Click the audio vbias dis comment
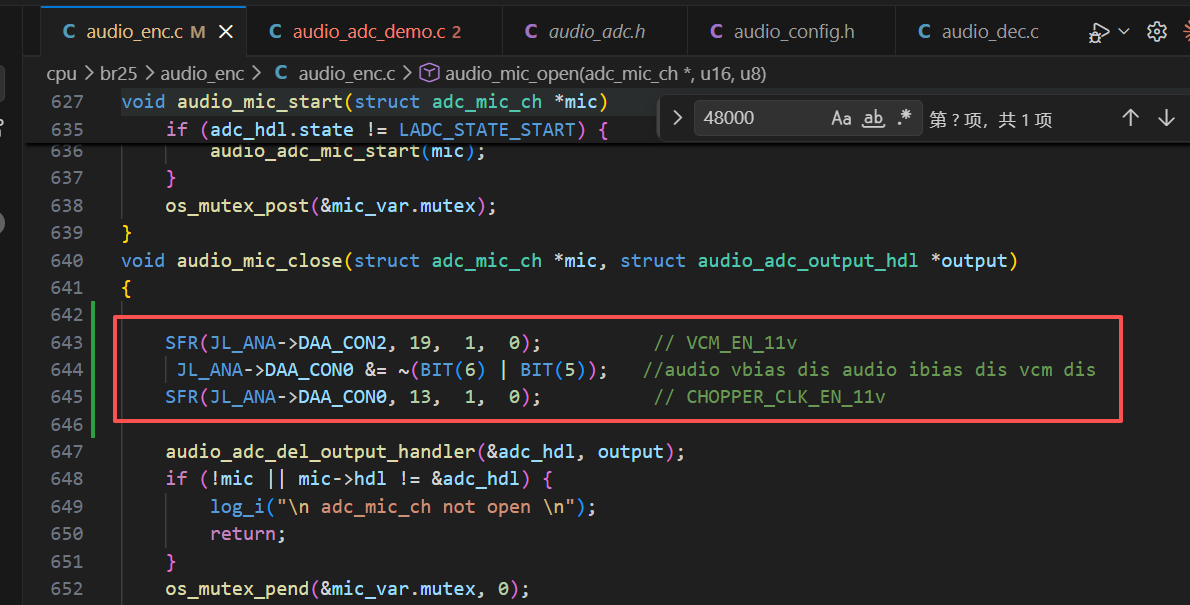This screenshot has width=1190, height=605. point(869,370)
